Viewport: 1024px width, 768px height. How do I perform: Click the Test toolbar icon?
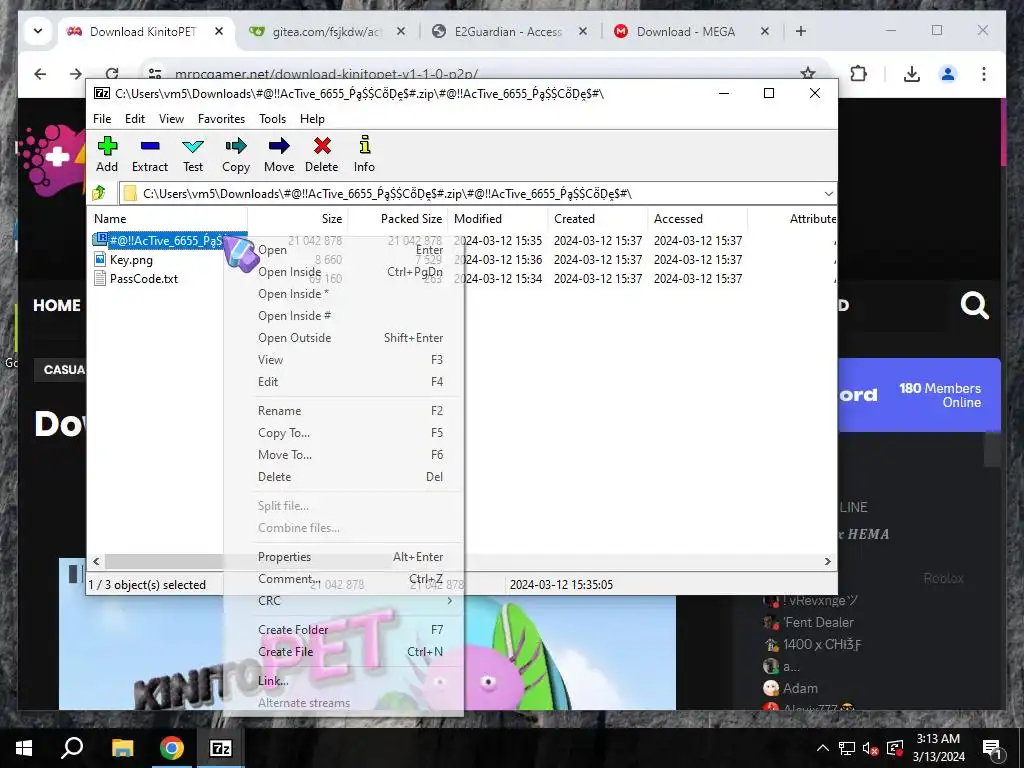click(193, 146)
